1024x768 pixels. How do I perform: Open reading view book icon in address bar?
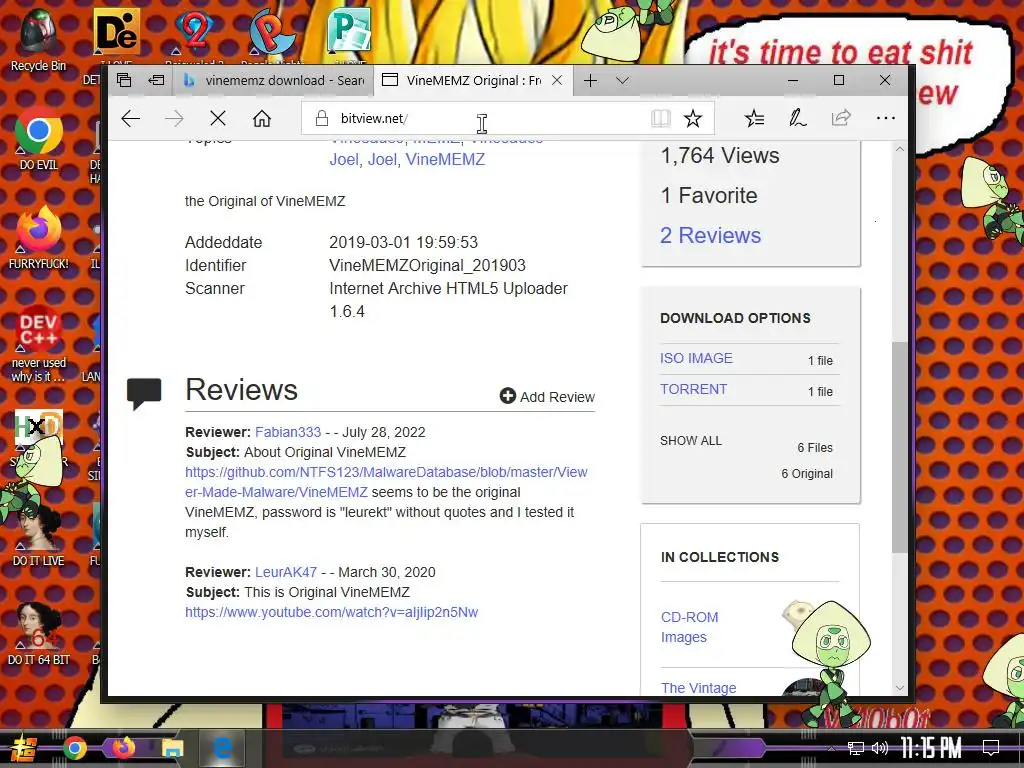661,118
